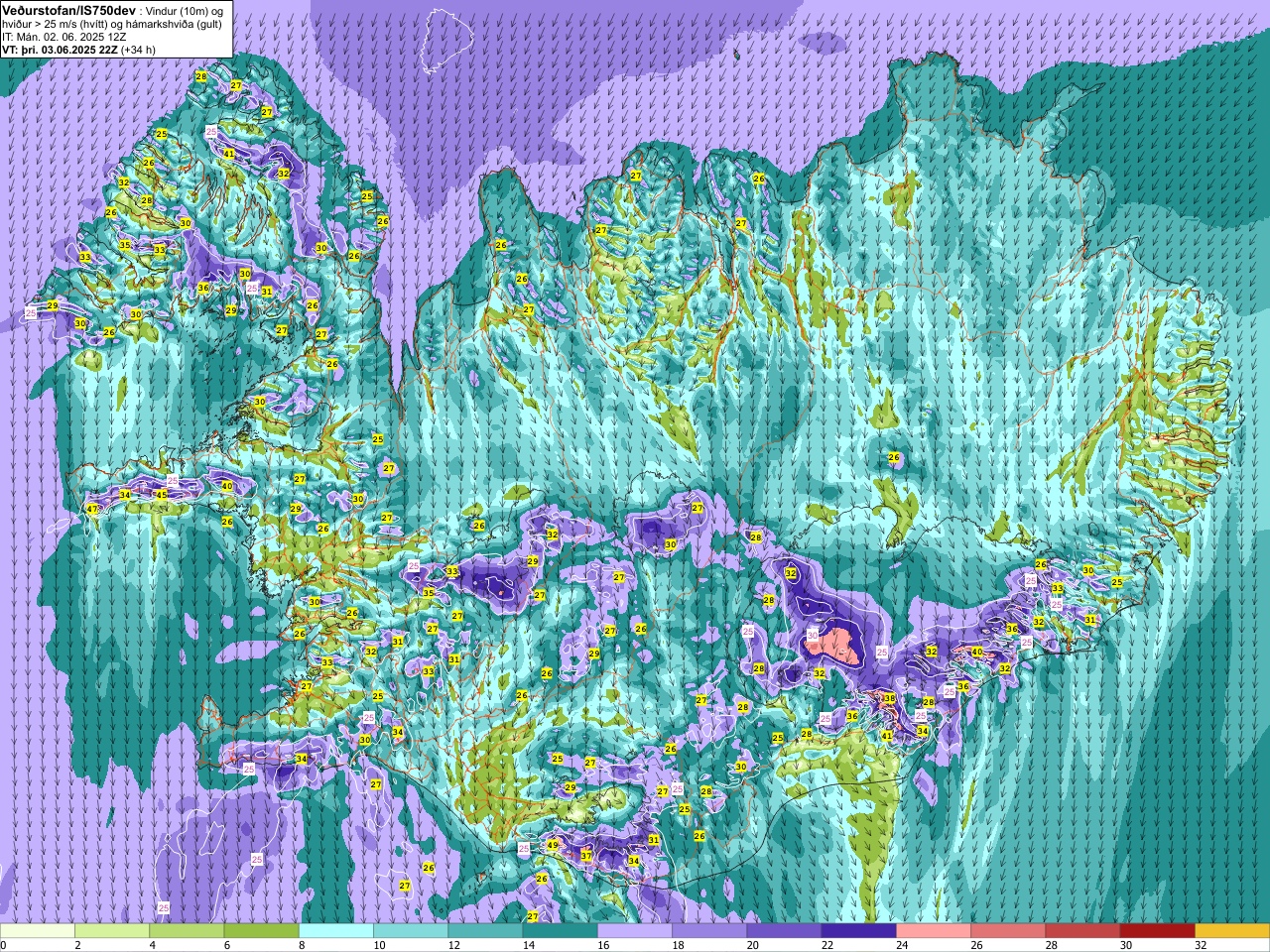Click the 4–6 m/s green legend swatch
Screen dimensions: 1270x952
coord(187,931)
